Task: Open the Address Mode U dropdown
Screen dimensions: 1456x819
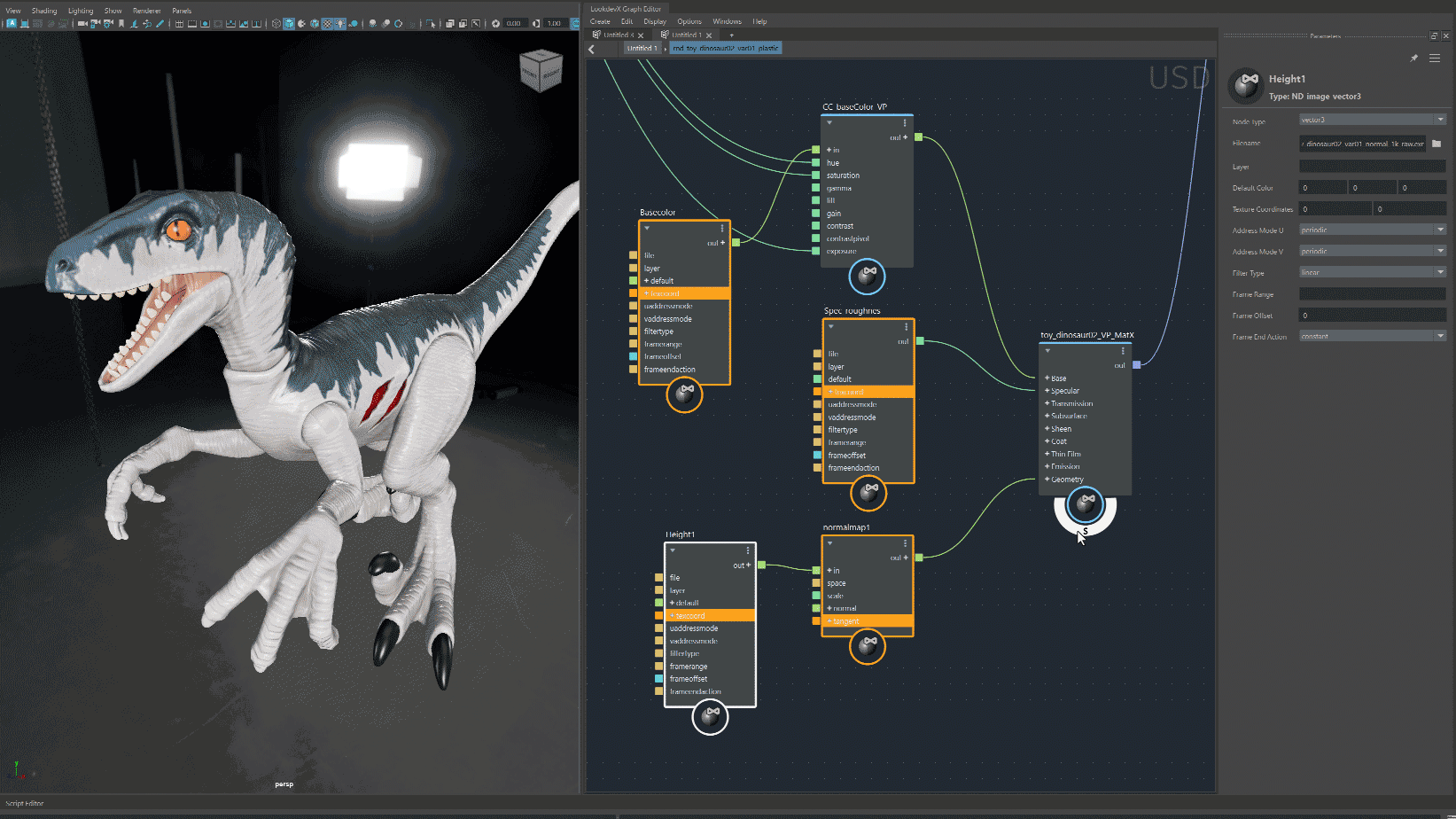Action: tap(1372, 229)
